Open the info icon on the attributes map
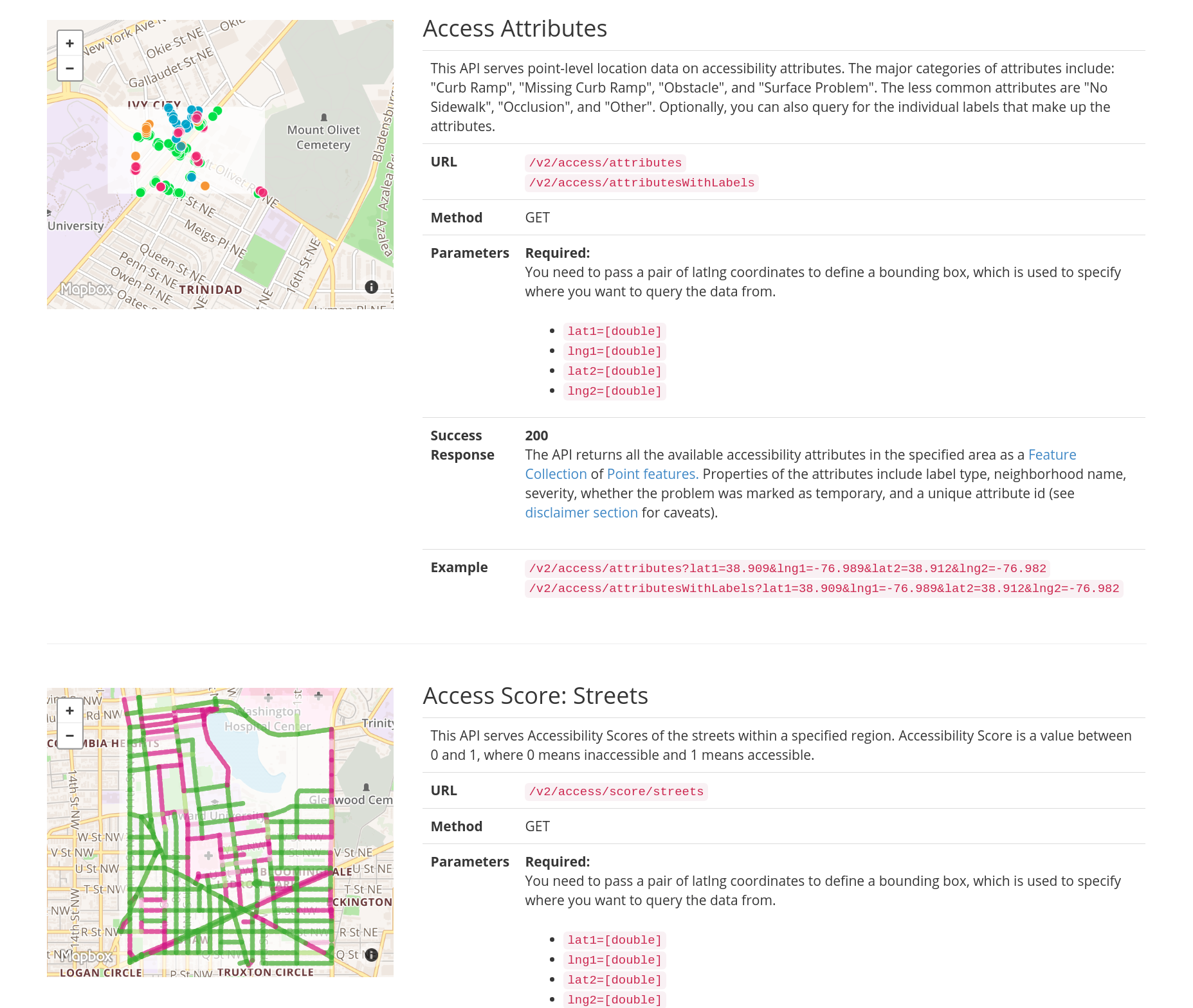 tap(371, 287)
